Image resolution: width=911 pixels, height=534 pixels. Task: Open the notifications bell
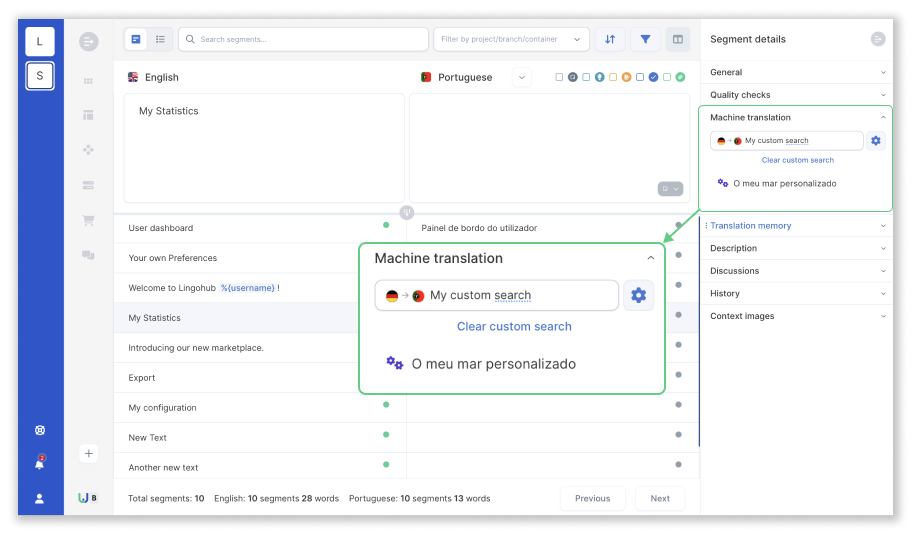click(x=40, y=463)
